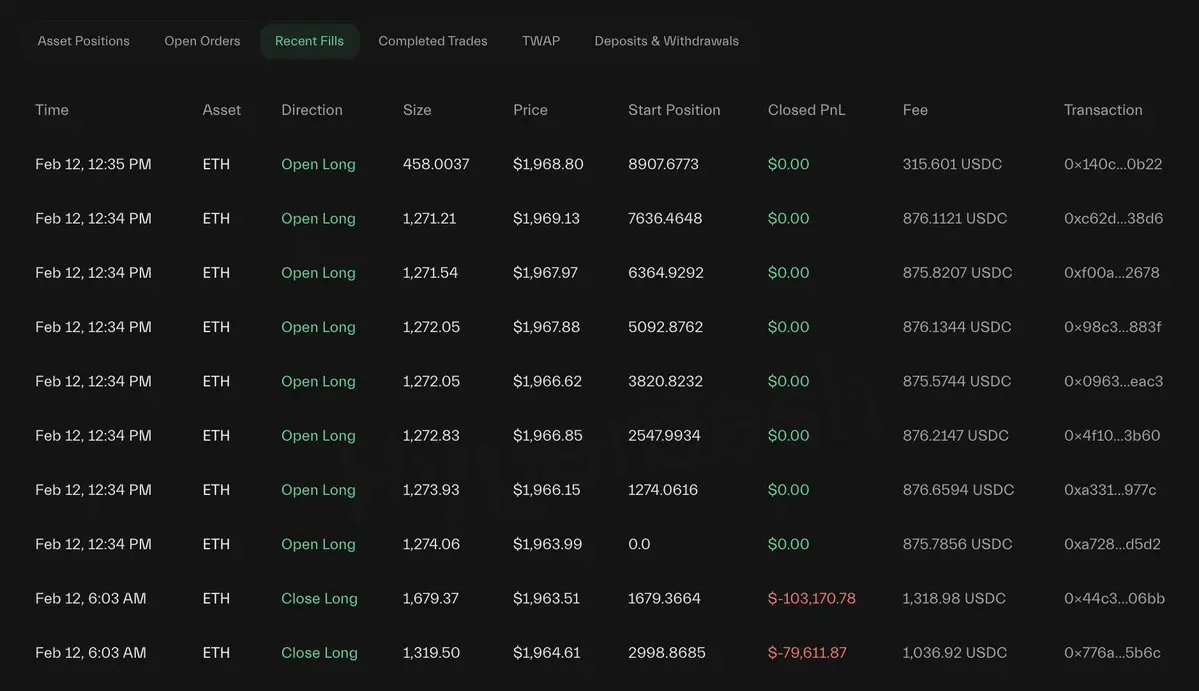Open the Open Orders tab

tap(202, 41)
